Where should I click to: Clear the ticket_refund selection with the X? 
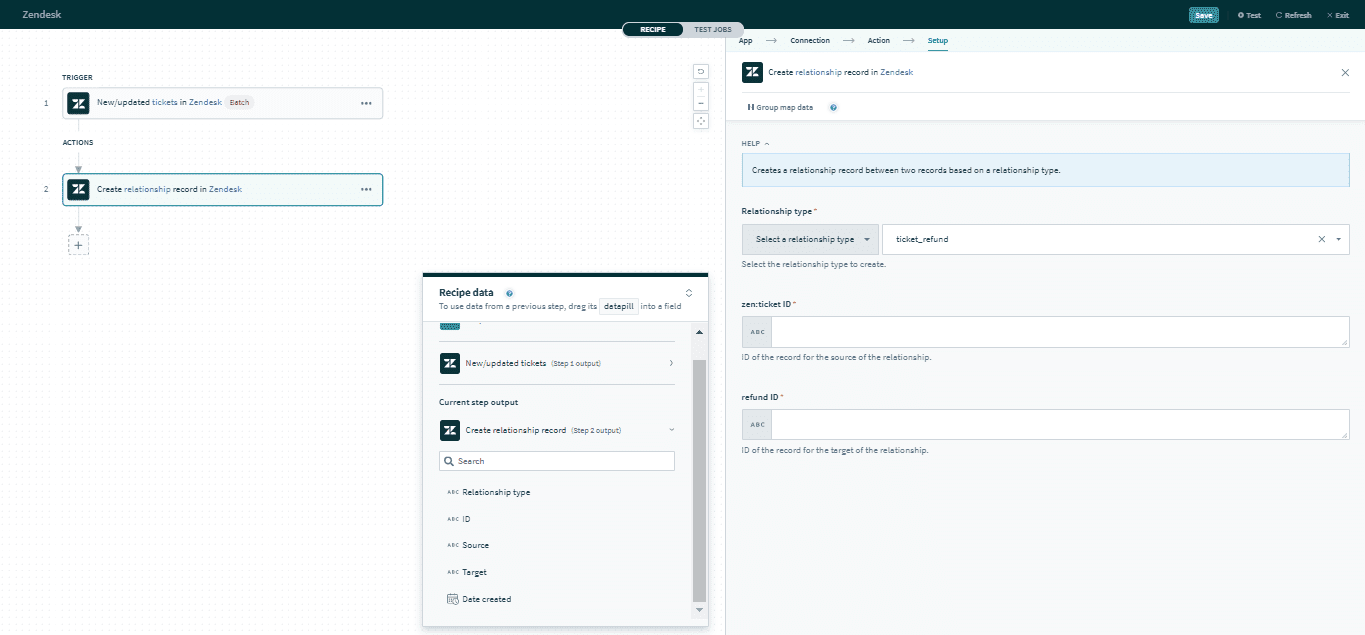pyautogui.click(x=1322, y=239)
